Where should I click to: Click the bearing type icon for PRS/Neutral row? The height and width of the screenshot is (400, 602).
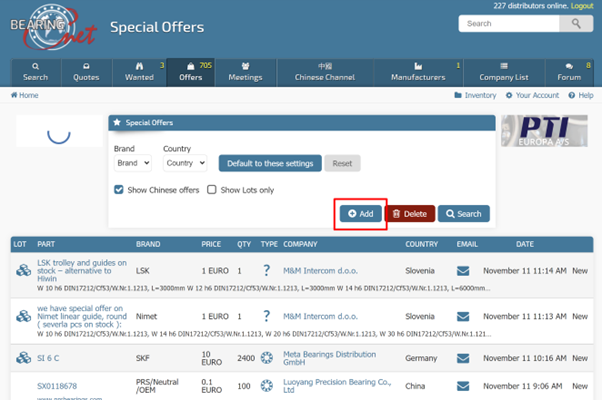coord(266,385)
